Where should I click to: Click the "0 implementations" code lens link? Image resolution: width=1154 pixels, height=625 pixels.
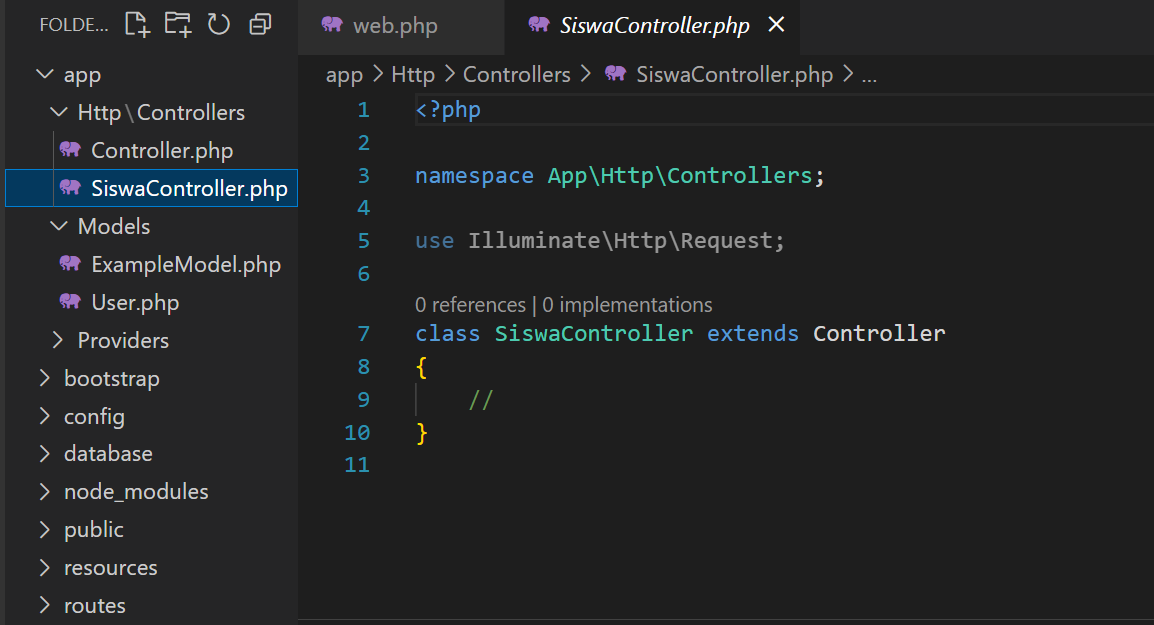(627, 305)
